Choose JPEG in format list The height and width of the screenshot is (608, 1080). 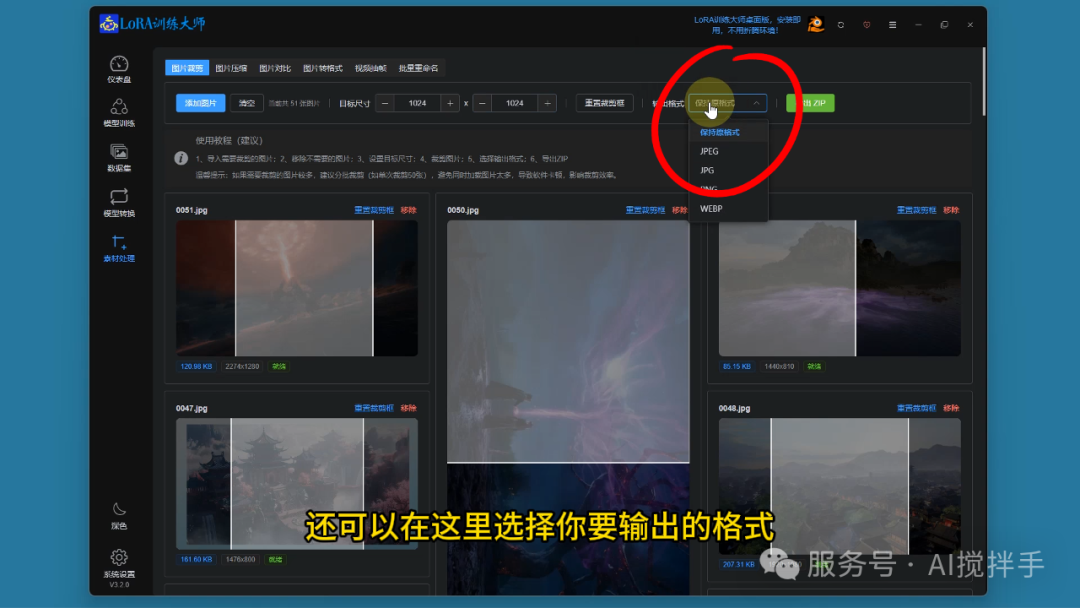pos(729,151)
